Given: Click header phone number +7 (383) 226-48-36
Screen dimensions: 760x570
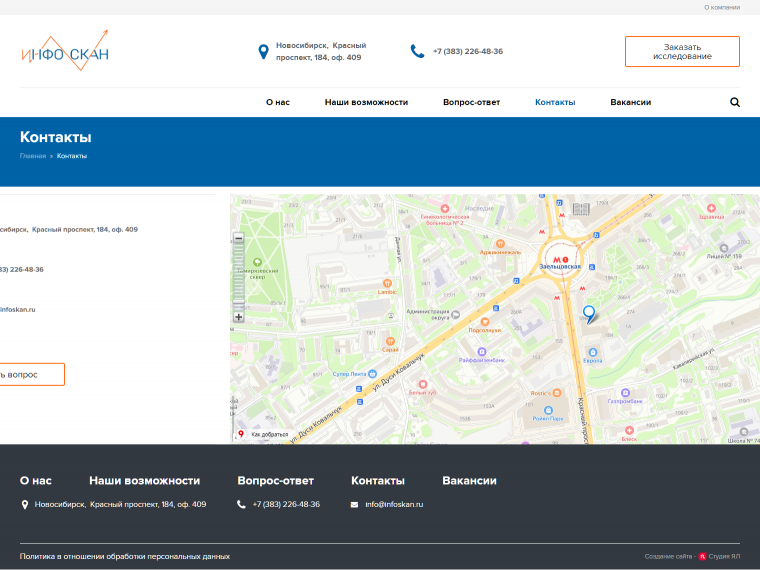Looking at the screenshot, I should [x=468, y=51].
